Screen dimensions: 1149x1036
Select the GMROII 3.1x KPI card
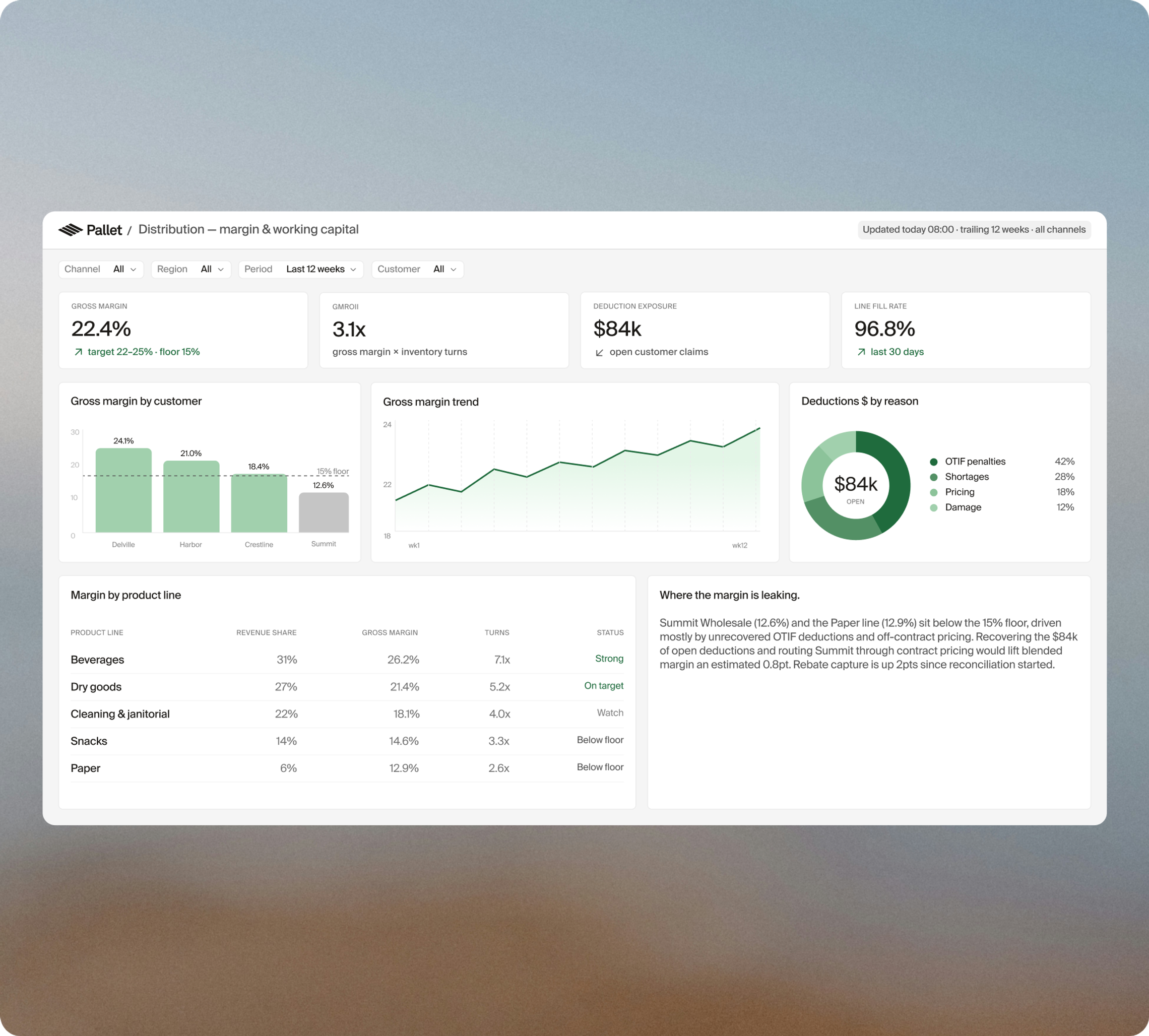444,330
